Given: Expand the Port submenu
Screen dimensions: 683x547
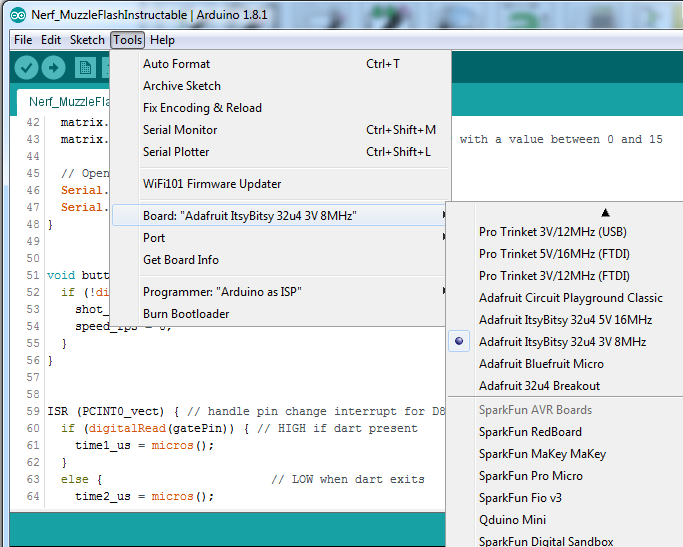Looking at the screenshot, I should click(x=279, y=238).
